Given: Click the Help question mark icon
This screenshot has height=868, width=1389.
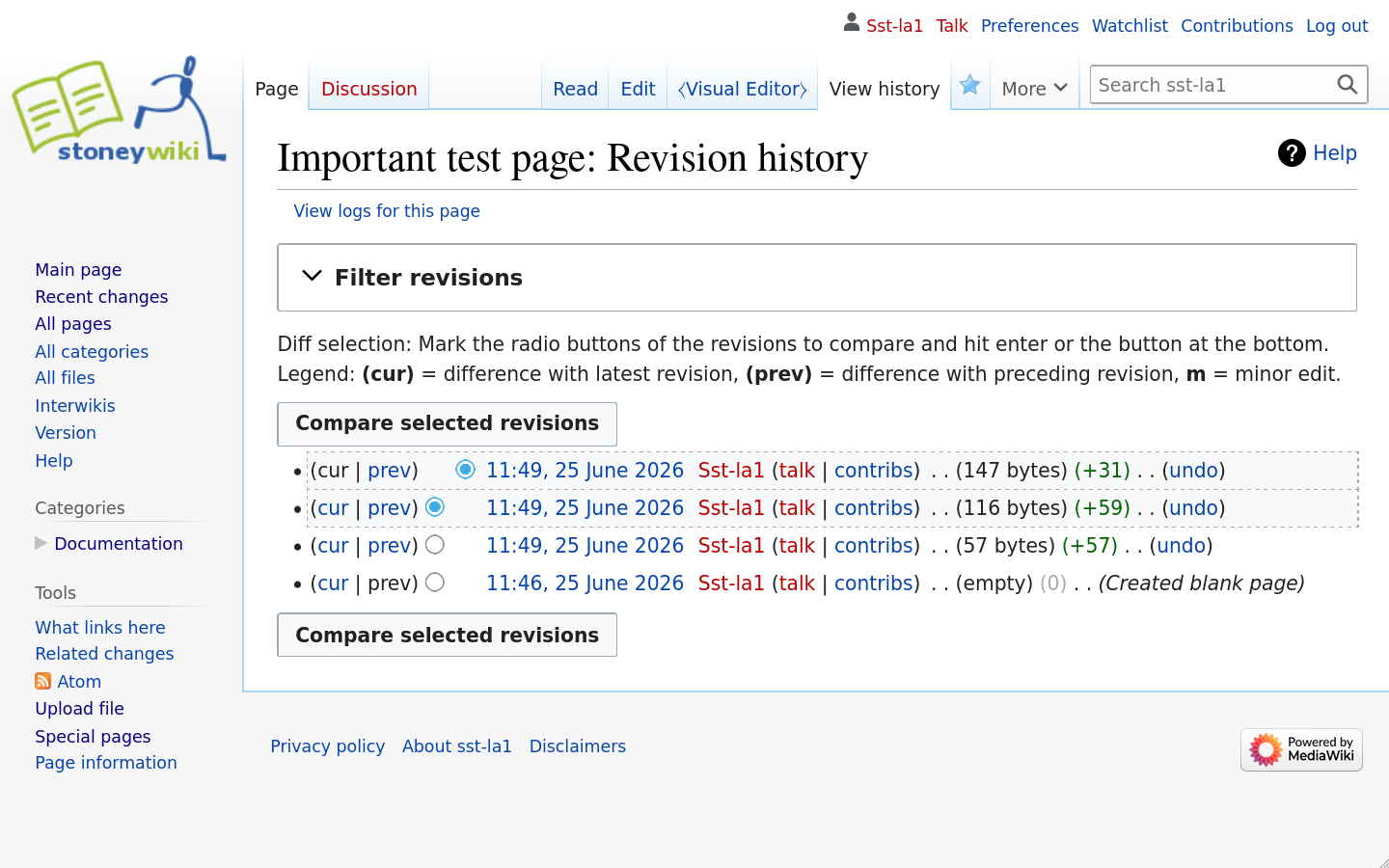Looking at the screenshot, I should click(1292, 152).
